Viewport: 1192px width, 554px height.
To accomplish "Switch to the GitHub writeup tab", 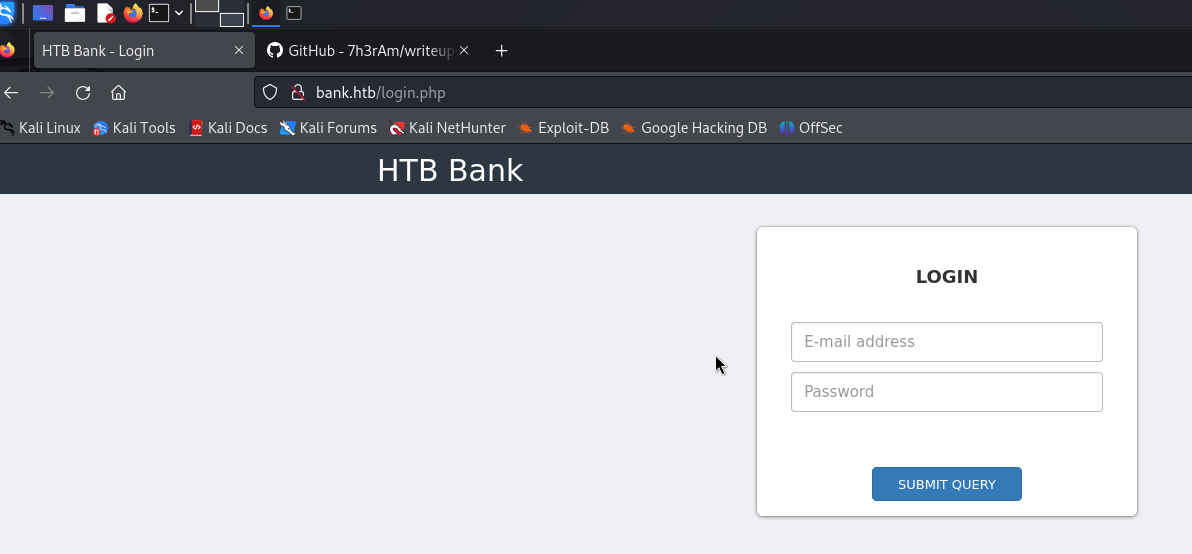I will click(x=366, y=51).
